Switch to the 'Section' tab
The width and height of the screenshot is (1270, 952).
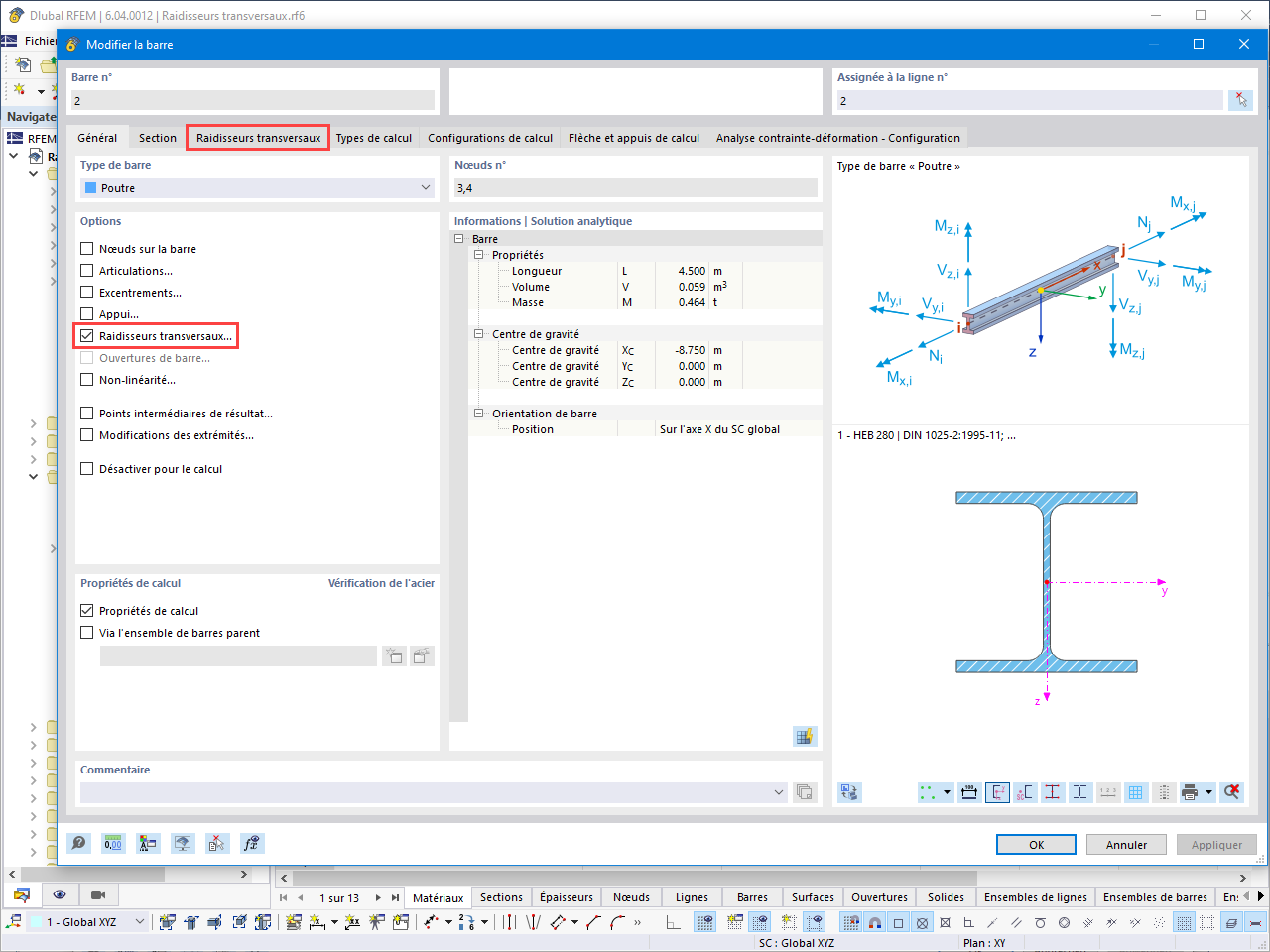tap(158, 138)
